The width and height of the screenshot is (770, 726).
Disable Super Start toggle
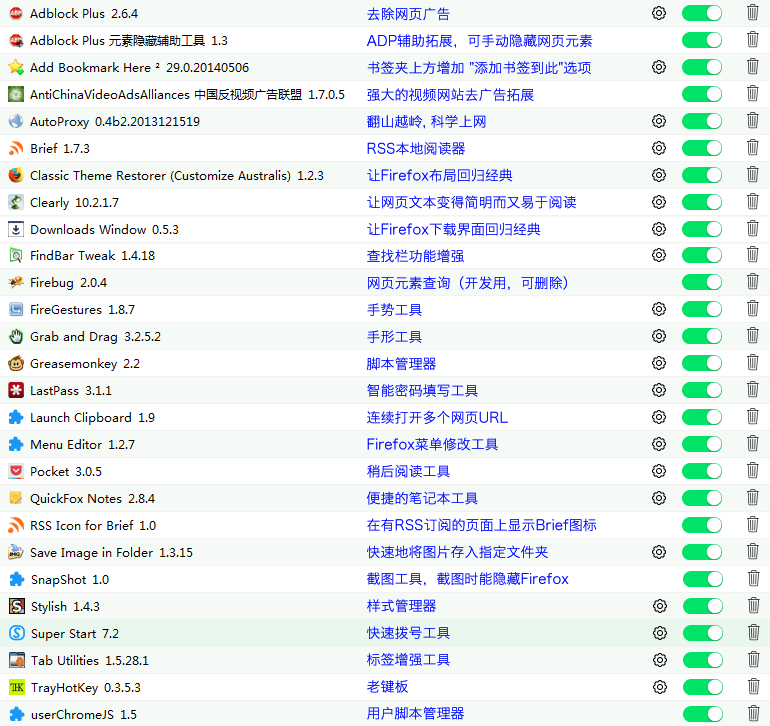703,633
